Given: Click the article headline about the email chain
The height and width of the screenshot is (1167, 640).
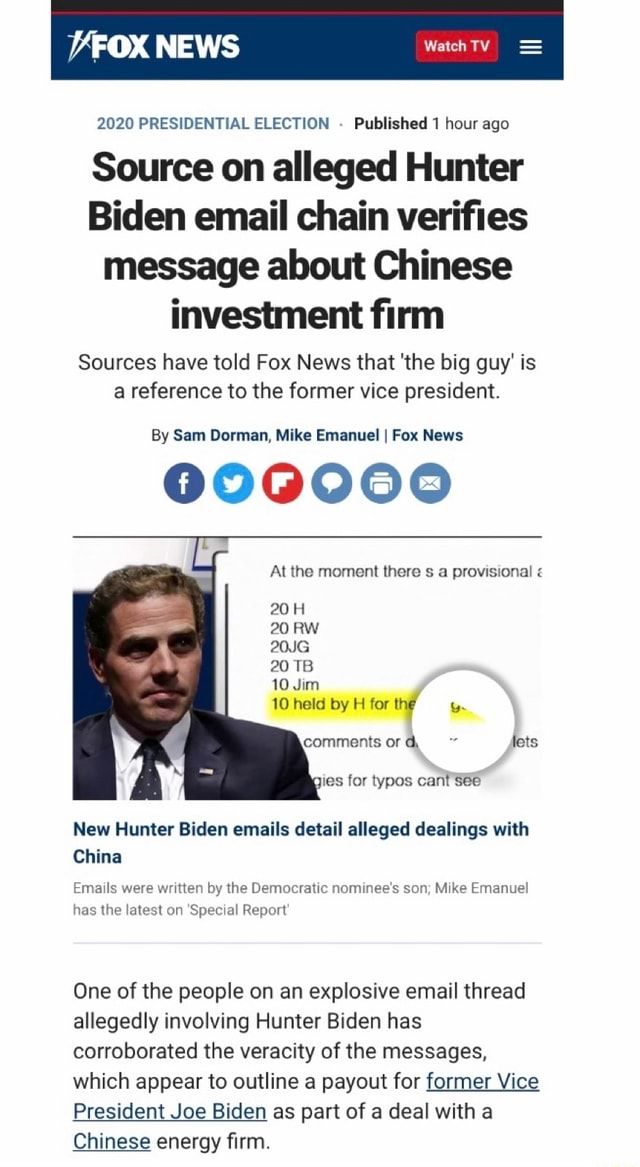Looking at the screenshot, I should (x=307, y=241).
